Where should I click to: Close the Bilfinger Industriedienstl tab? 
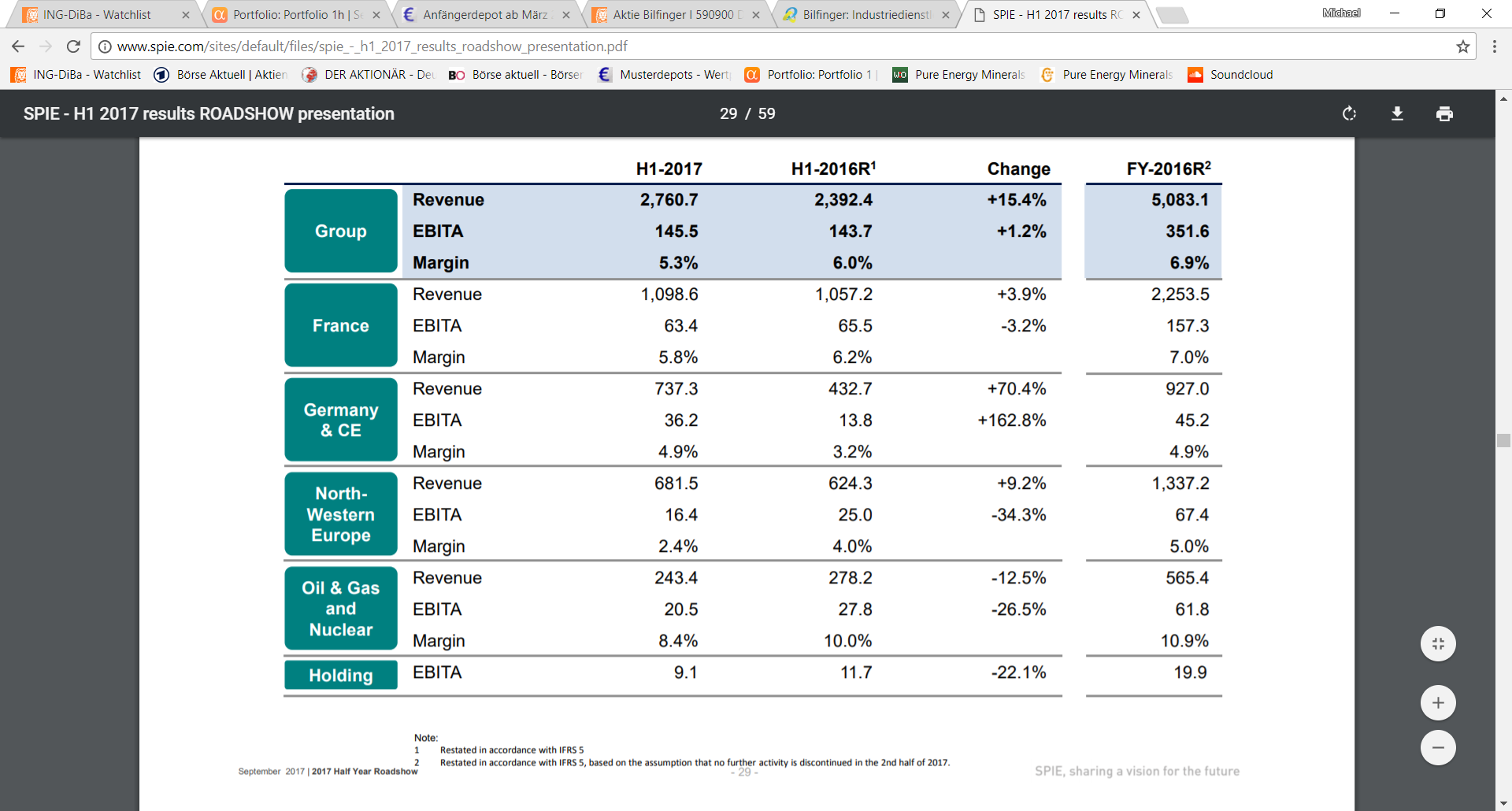tap(946, 15)
